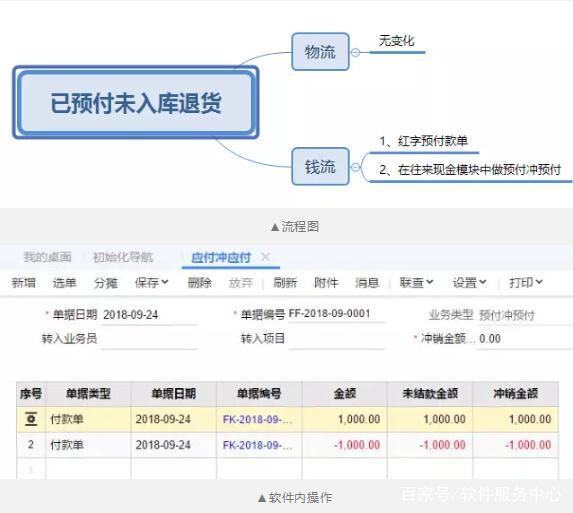Image resolution: width=573 pixels, height=513 pixels.
Task: Open the first FK-2018-09 document link
Action: 258,419
